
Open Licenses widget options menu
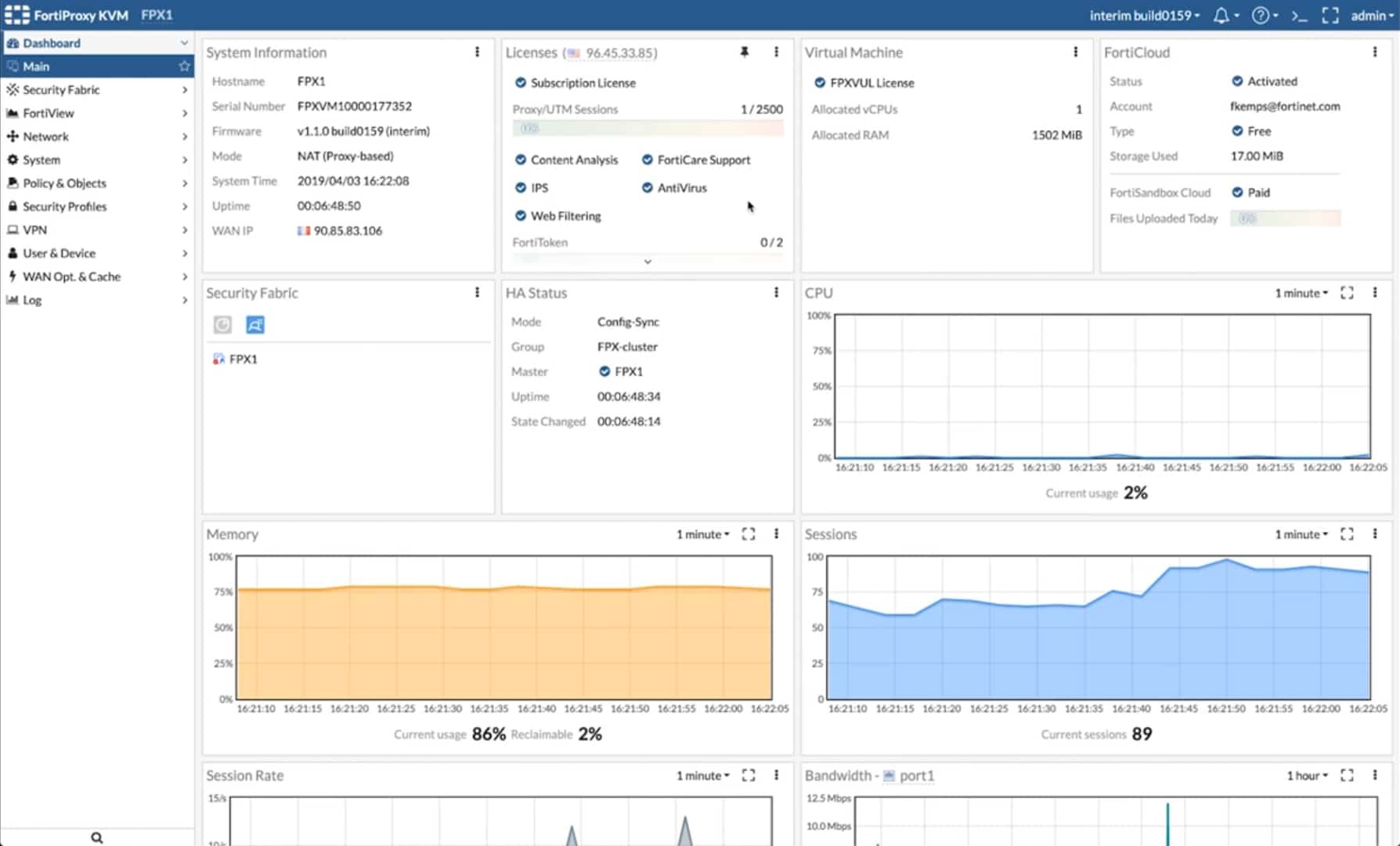776,52
